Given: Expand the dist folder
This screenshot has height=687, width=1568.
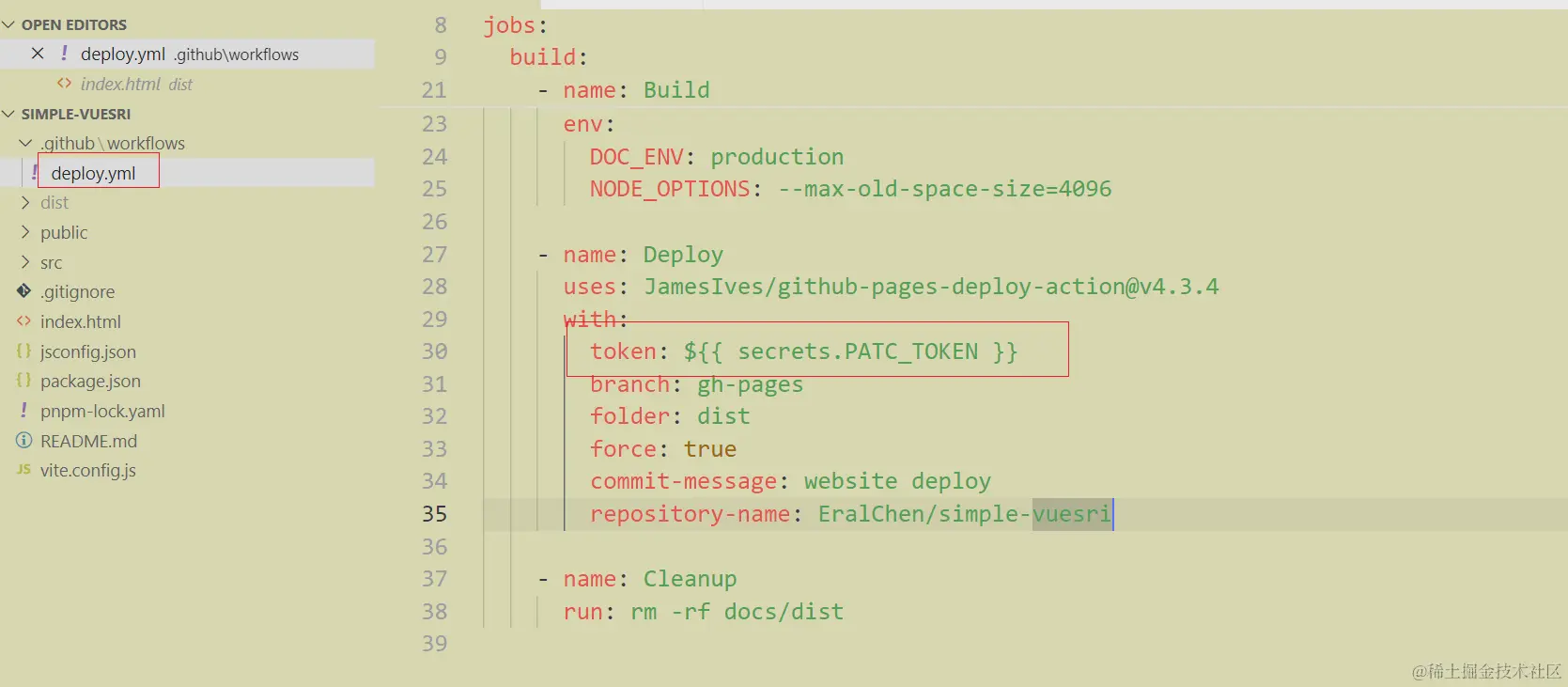Looking at the screenshot, I should [25, 202].
